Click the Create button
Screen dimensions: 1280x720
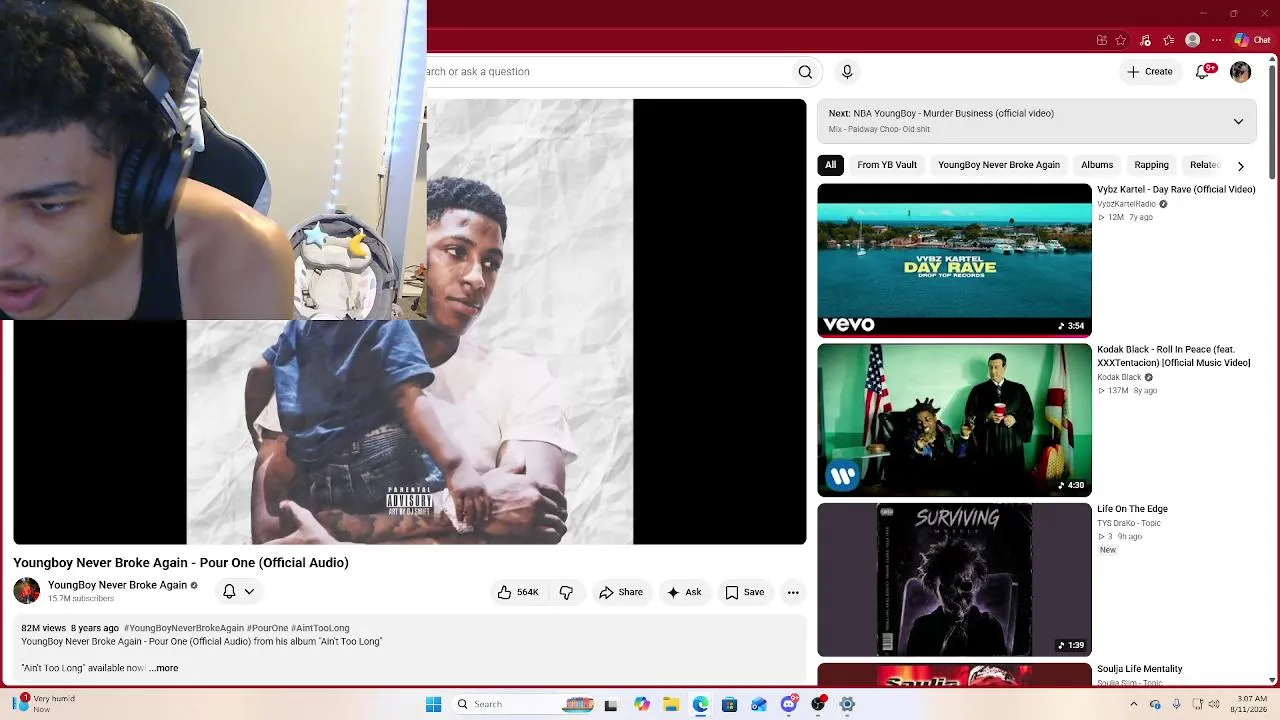(1150, 72)
